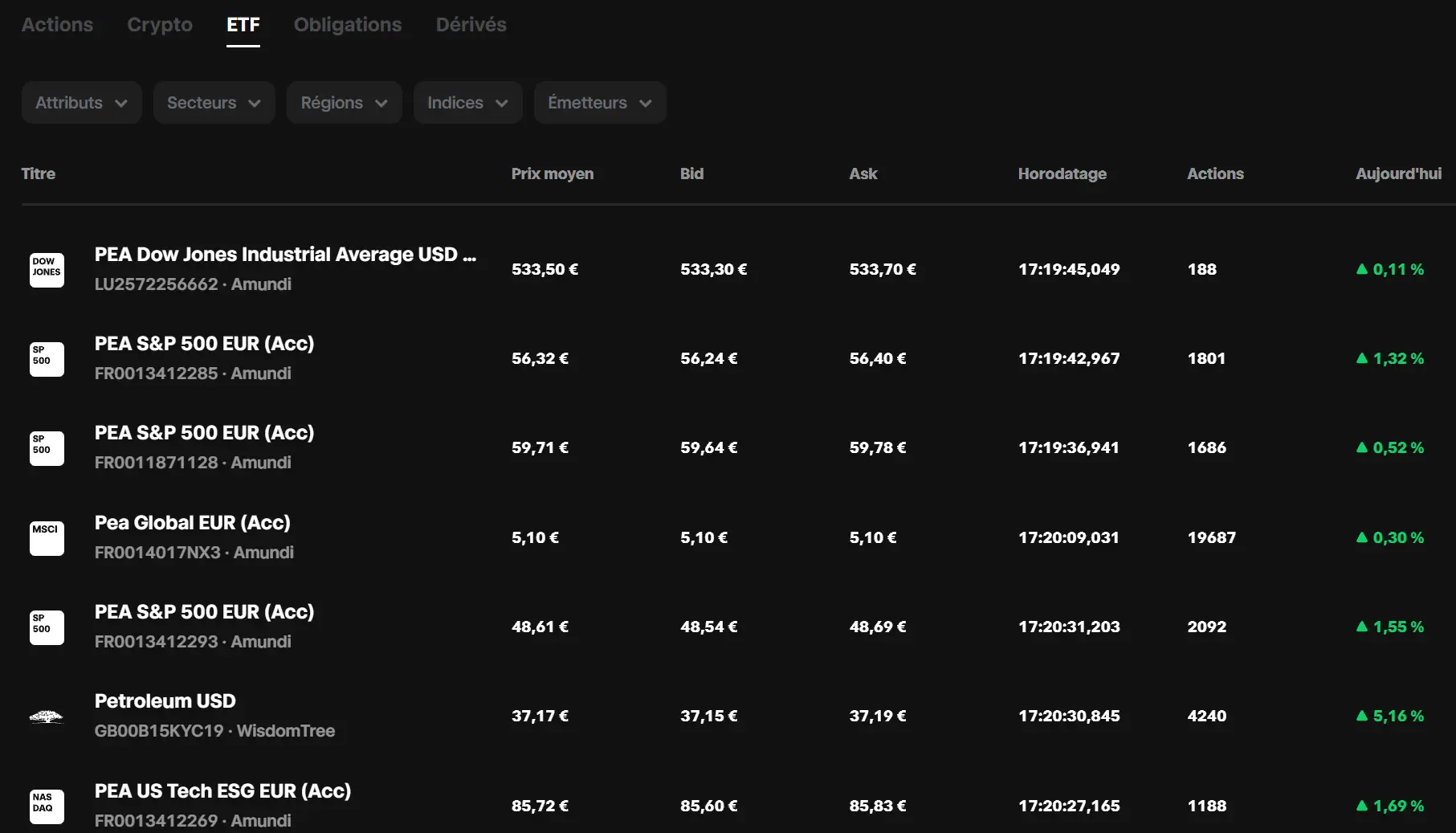This screenshot has width=1456, height=833.
Task: Click bid value 533,30 €
Action: [x=714, y=269]
